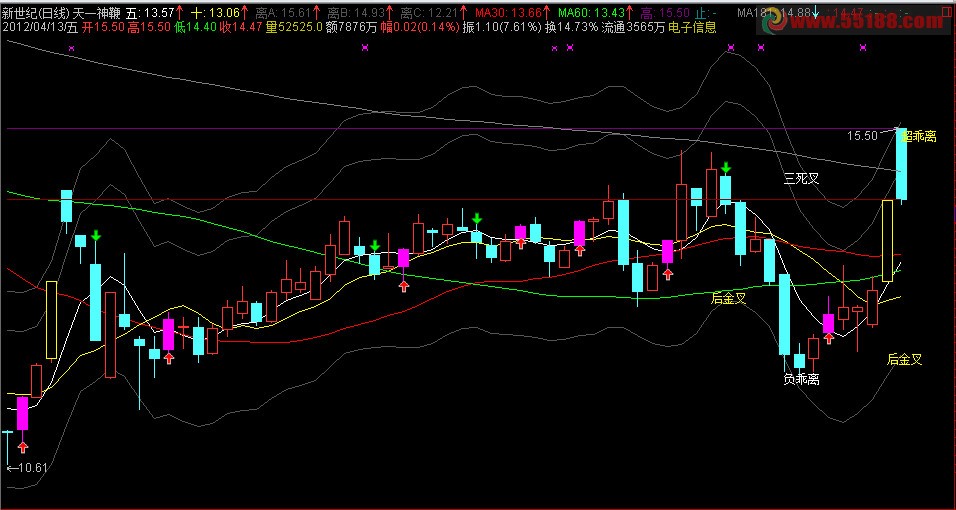This screenshot has width=956, height=510.
Task: Click the green down arrow left of 三死叉
Action: [x=726, y=168]
